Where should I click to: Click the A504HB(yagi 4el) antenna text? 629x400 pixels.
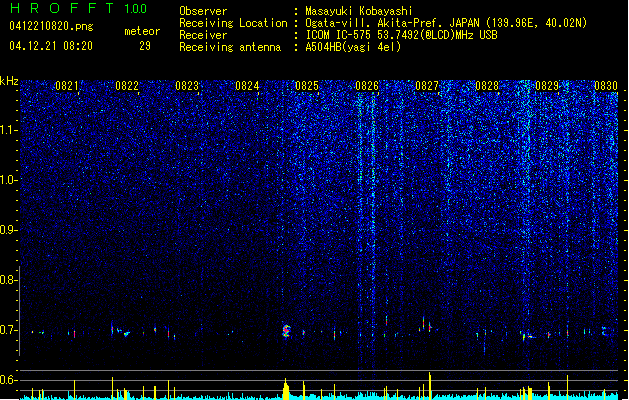[353, 47]
